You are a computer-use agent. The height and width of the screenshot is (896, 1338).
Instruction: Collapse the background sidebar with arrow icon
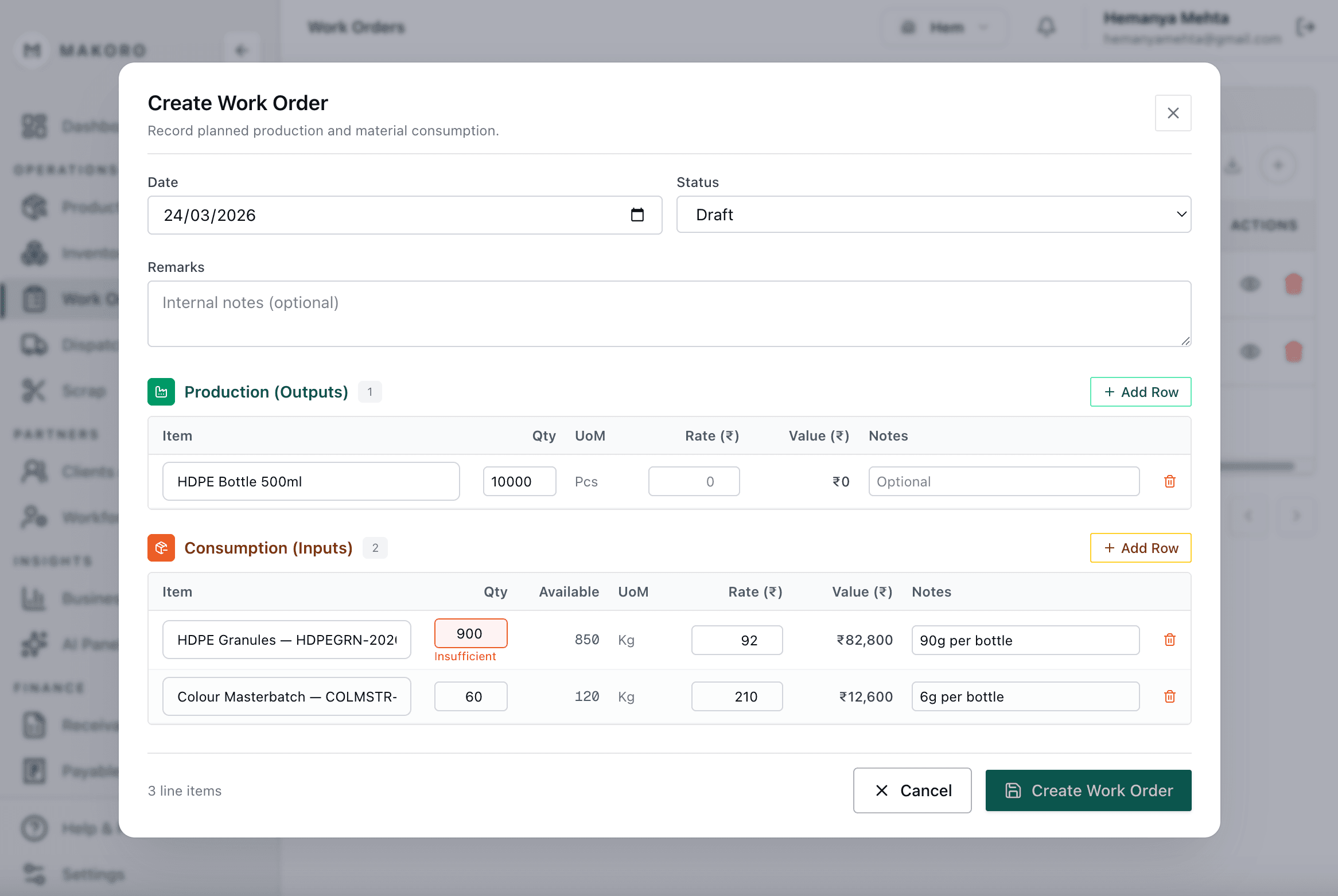(241, 50)
